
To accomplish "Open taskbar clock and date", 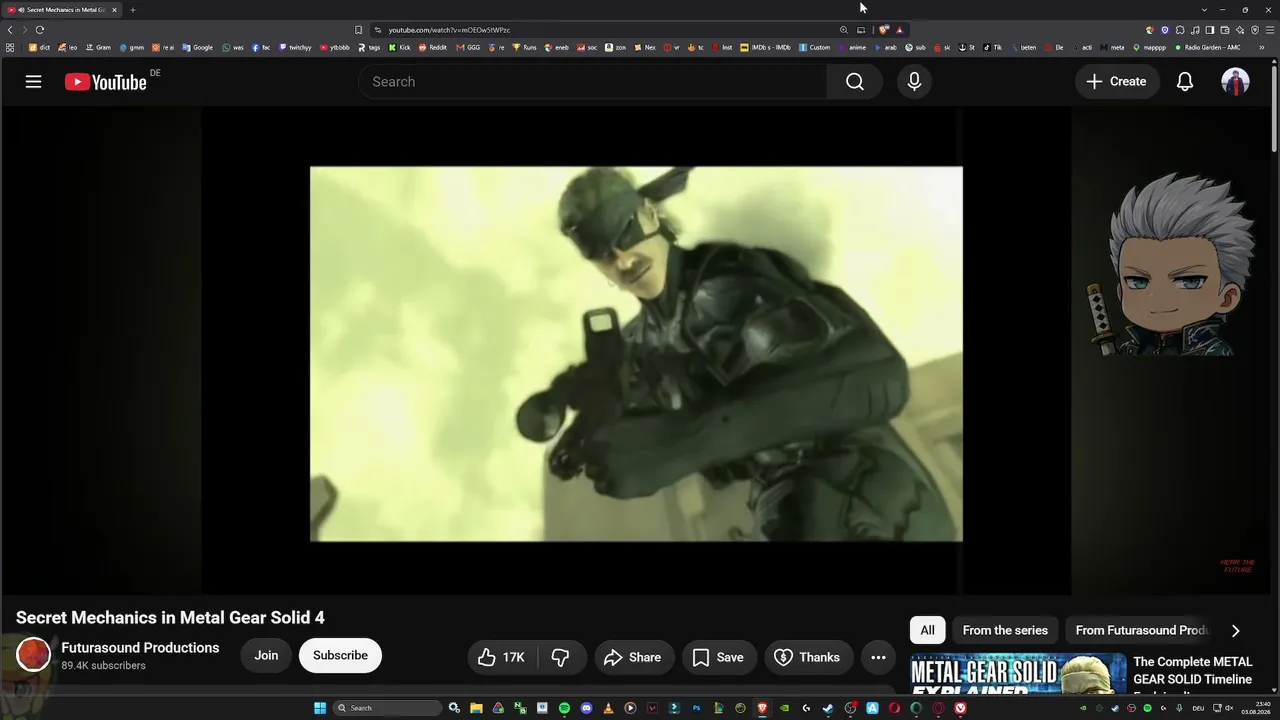I will [1255, 708].
